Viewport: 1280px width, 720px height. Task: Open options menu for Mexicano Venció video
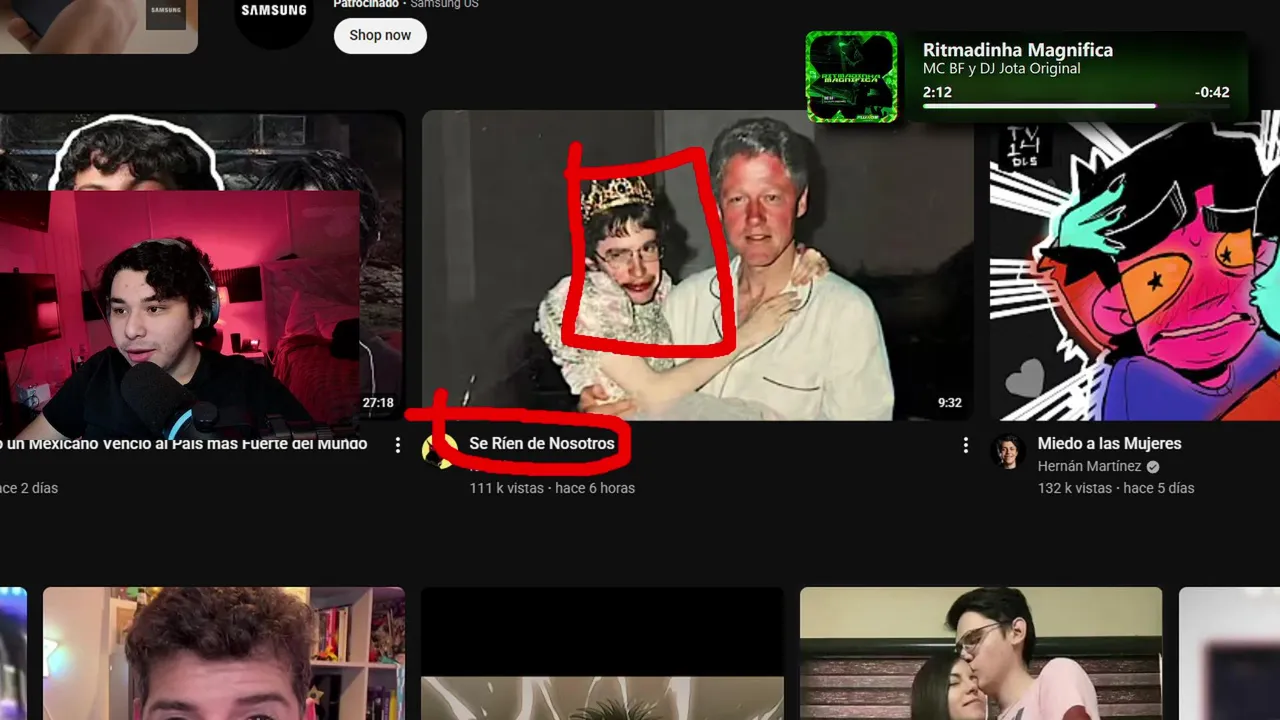click(397, 445)
